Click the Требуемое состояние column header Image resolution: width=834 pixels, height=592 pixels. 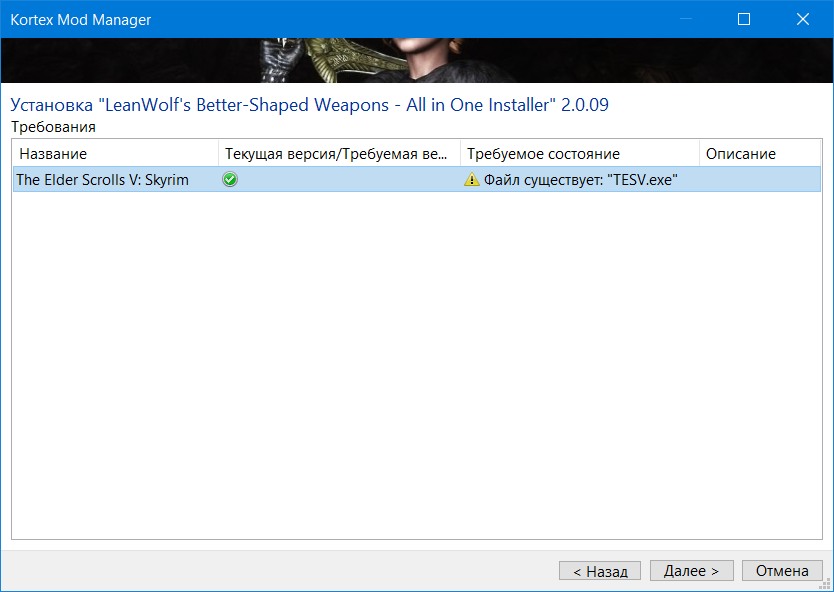tap(580, 154)
